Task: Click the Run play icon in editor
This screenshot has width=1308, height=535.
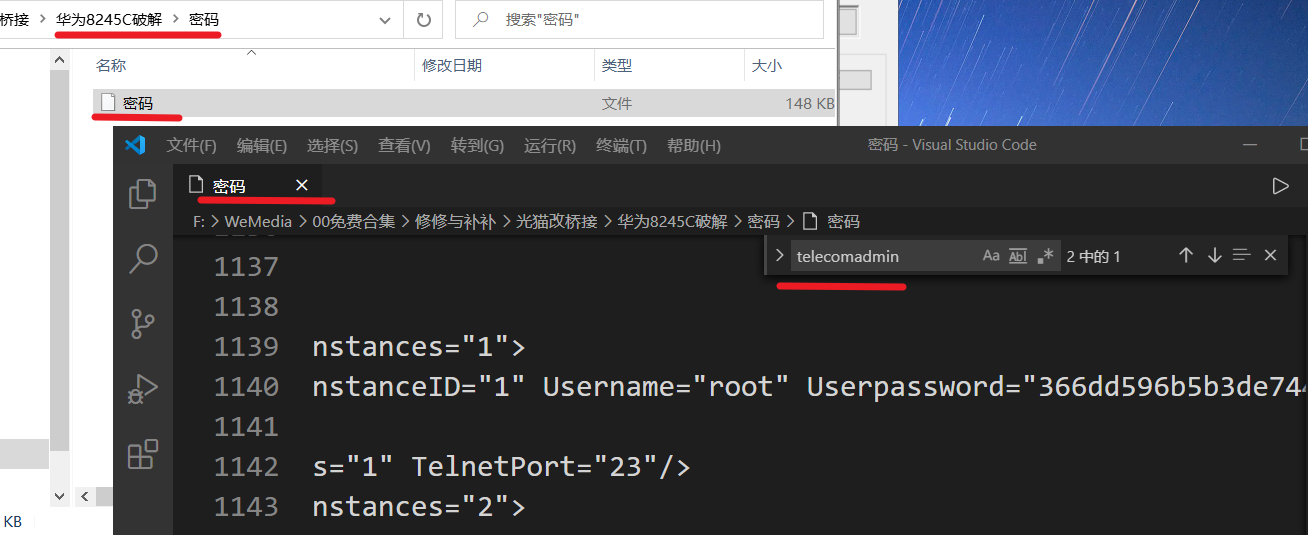Action: click(x=1279, y=186)
